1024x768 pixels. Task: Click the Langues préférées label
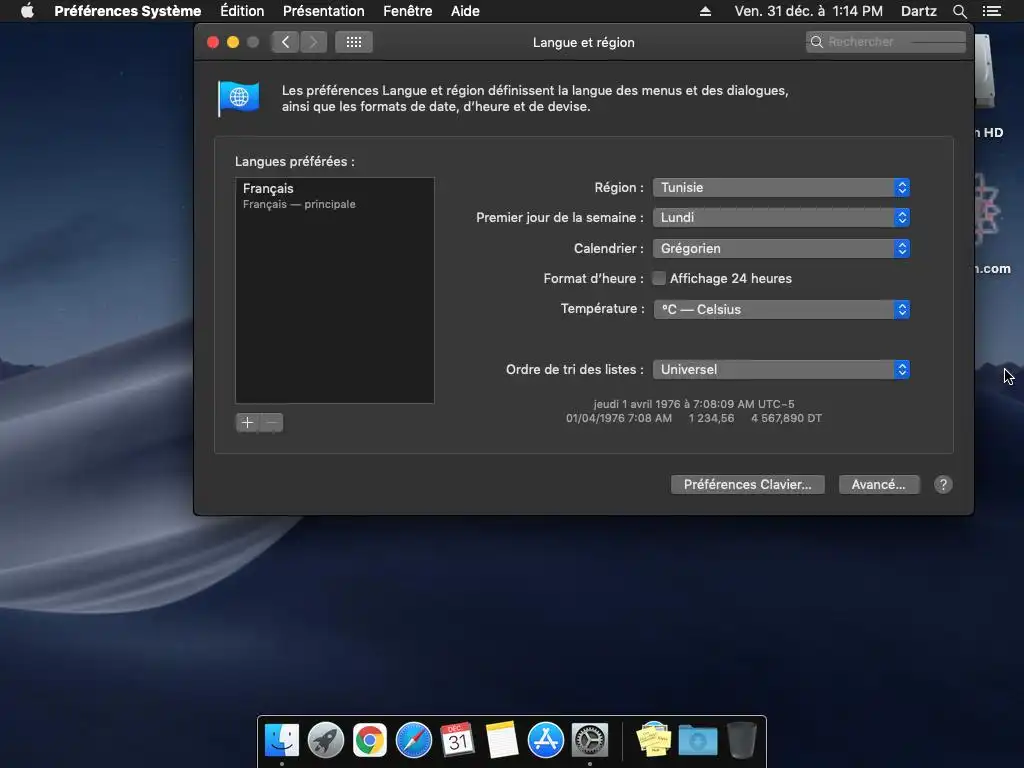pos(295,161)
